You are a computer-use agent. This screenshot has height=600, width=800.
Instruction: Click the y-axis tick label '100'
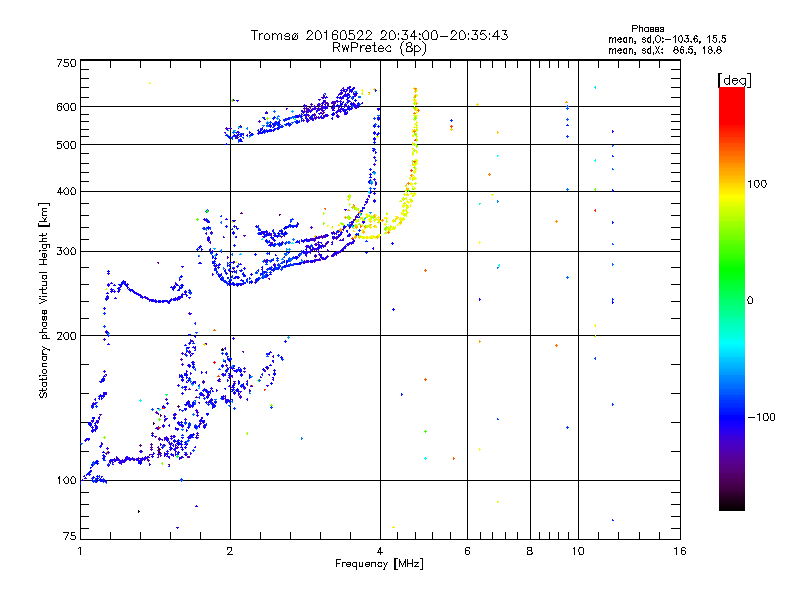coord(66,480)
